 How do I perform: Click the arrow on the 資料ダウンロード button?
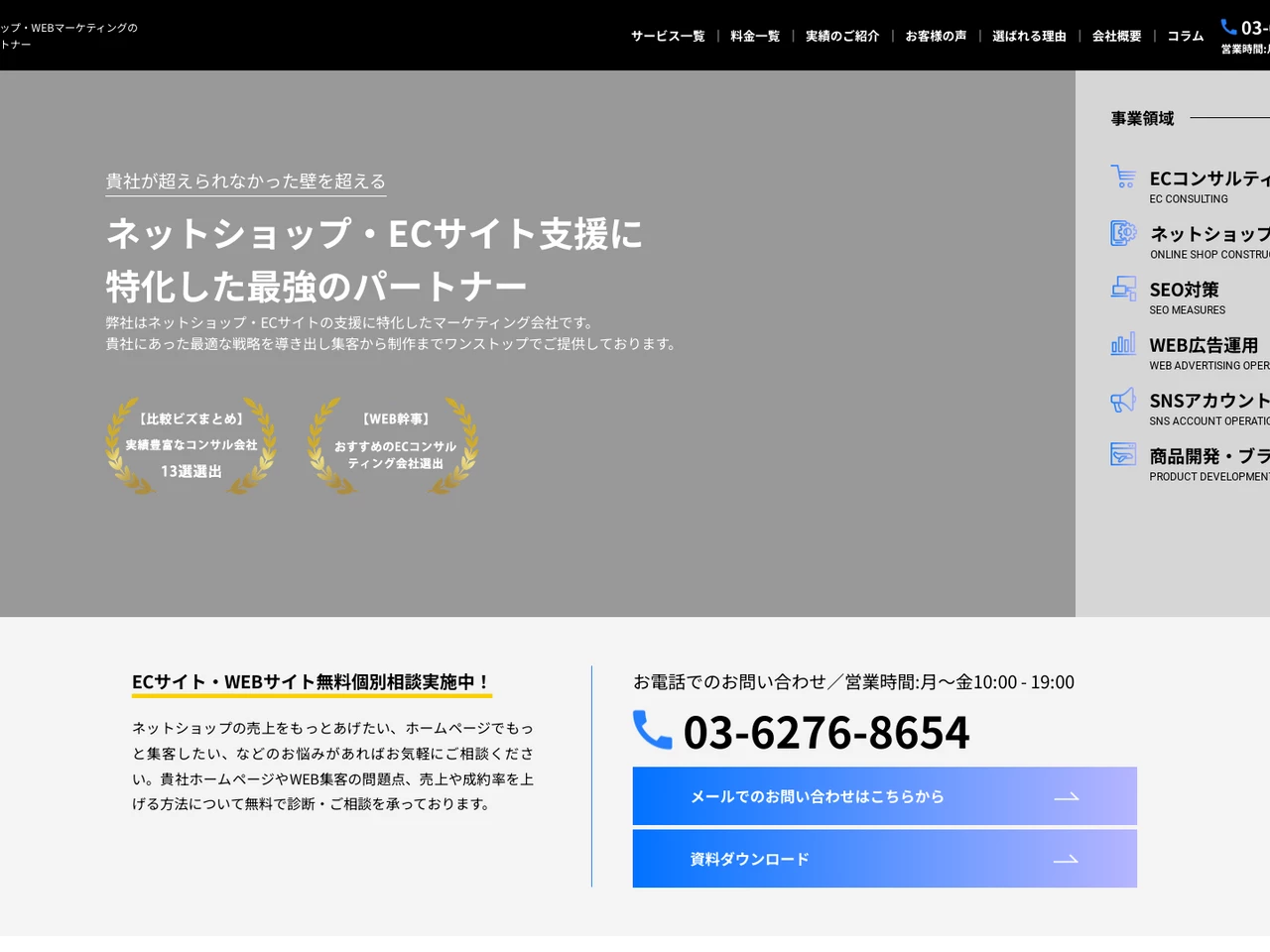click(1067, 859)
